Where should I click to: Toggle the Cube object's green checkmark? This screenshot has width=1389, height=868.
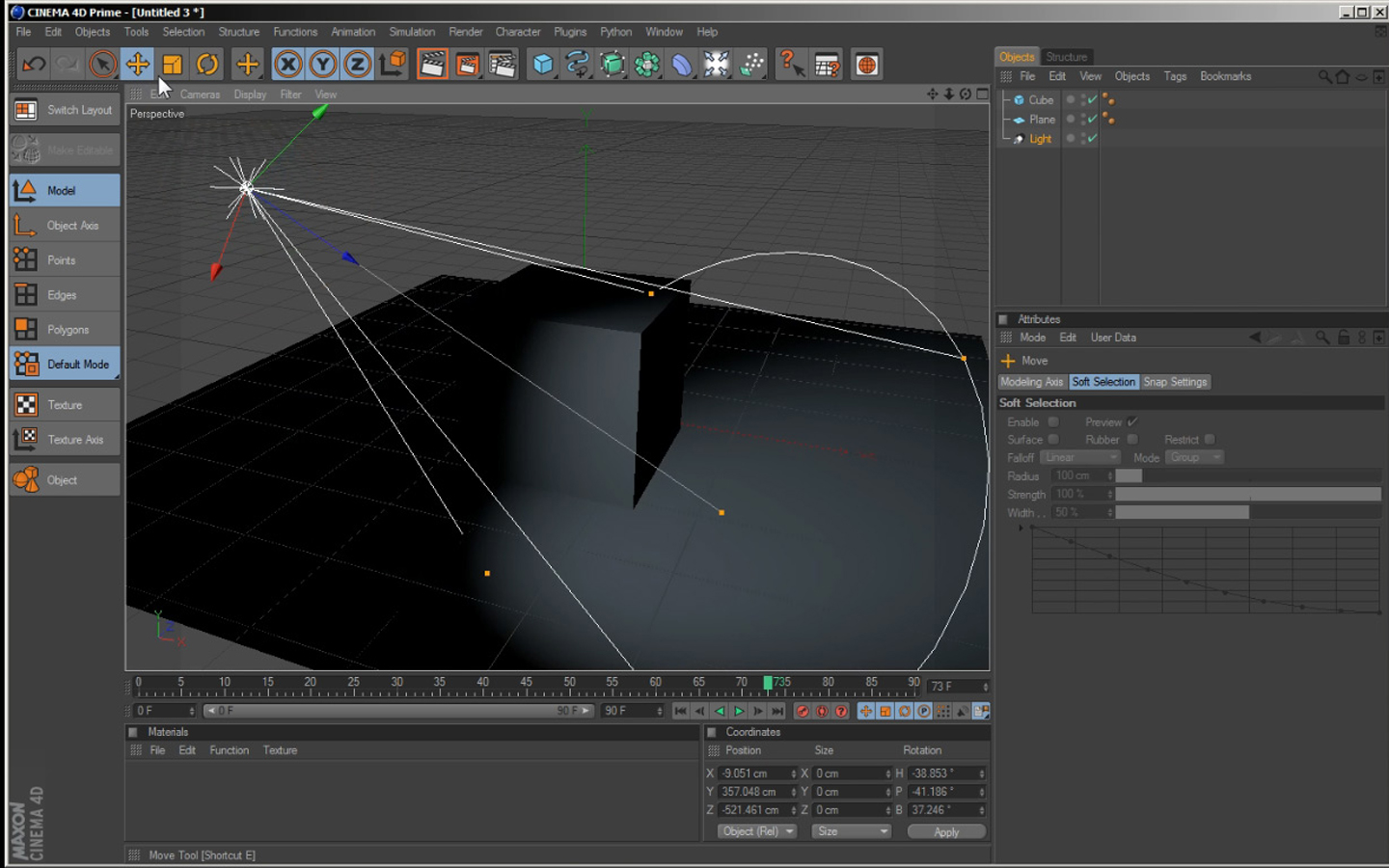(1093, 99)
